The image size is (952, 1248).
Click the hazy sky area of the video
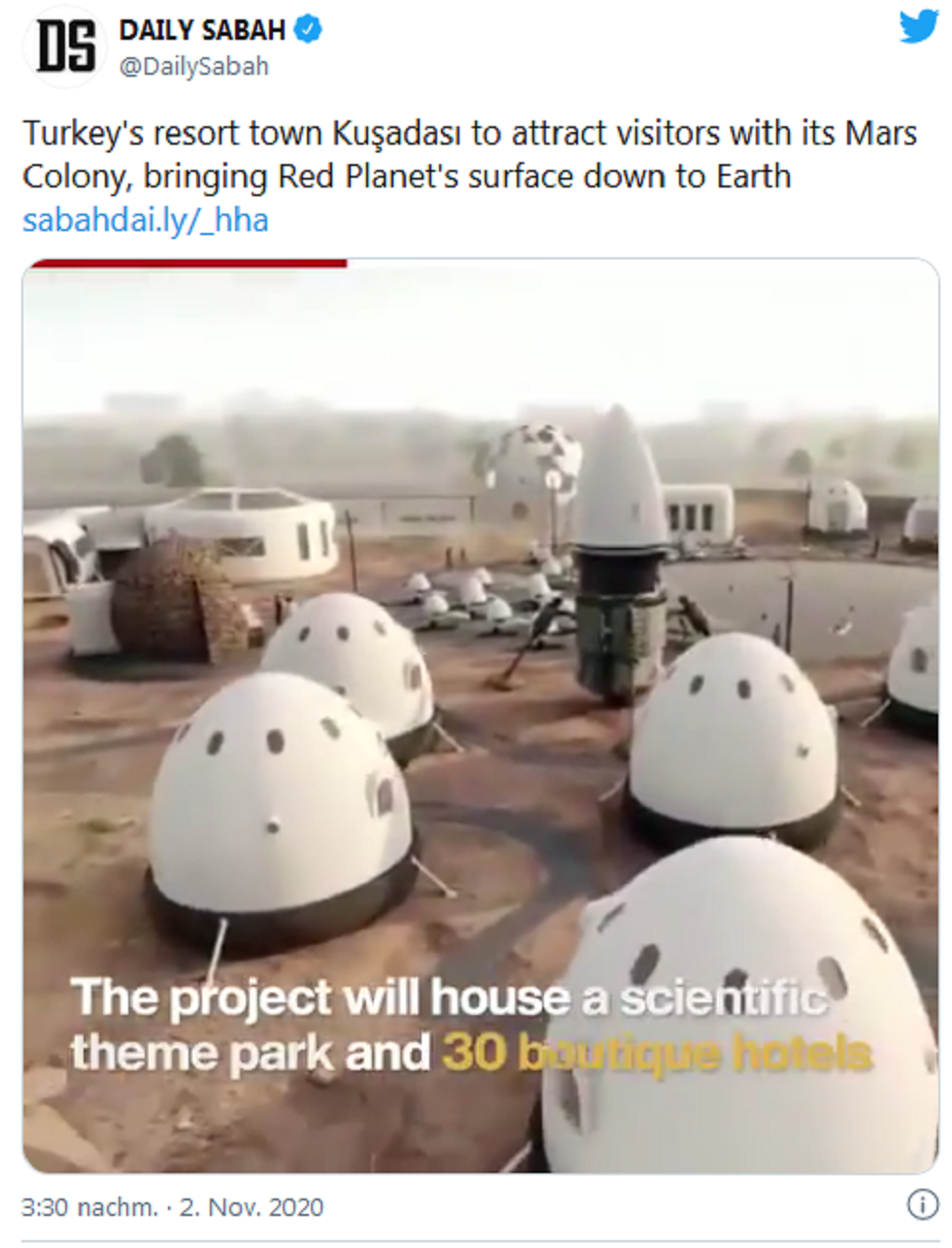click(x=481, y=335)
